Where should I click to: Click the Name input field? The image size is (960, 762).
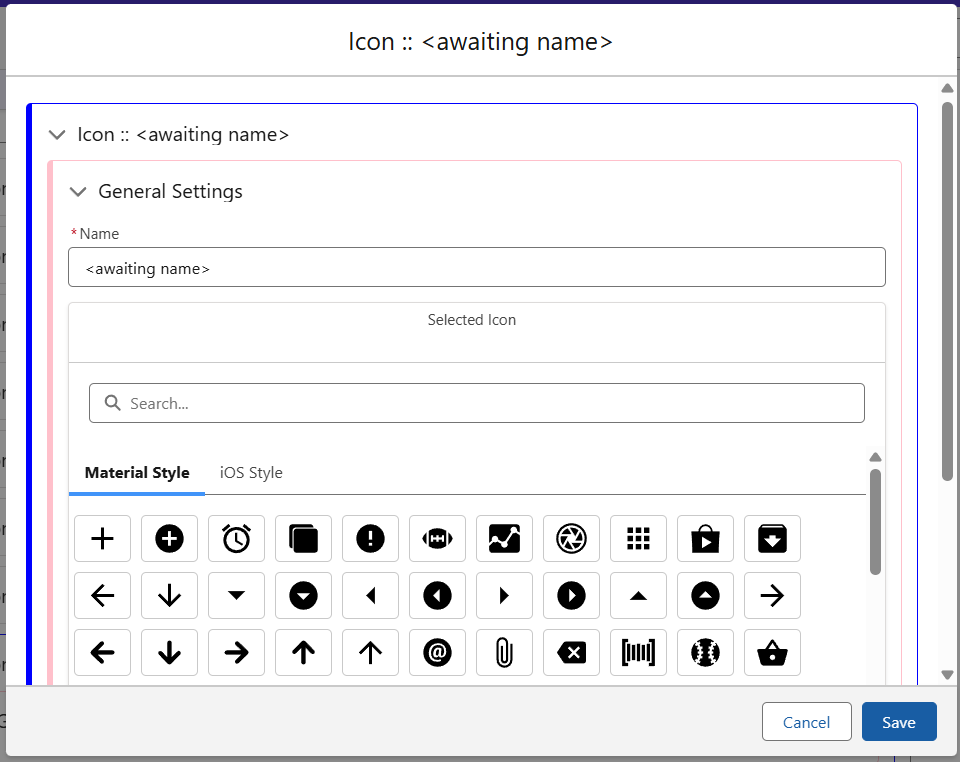click(476, 268)
